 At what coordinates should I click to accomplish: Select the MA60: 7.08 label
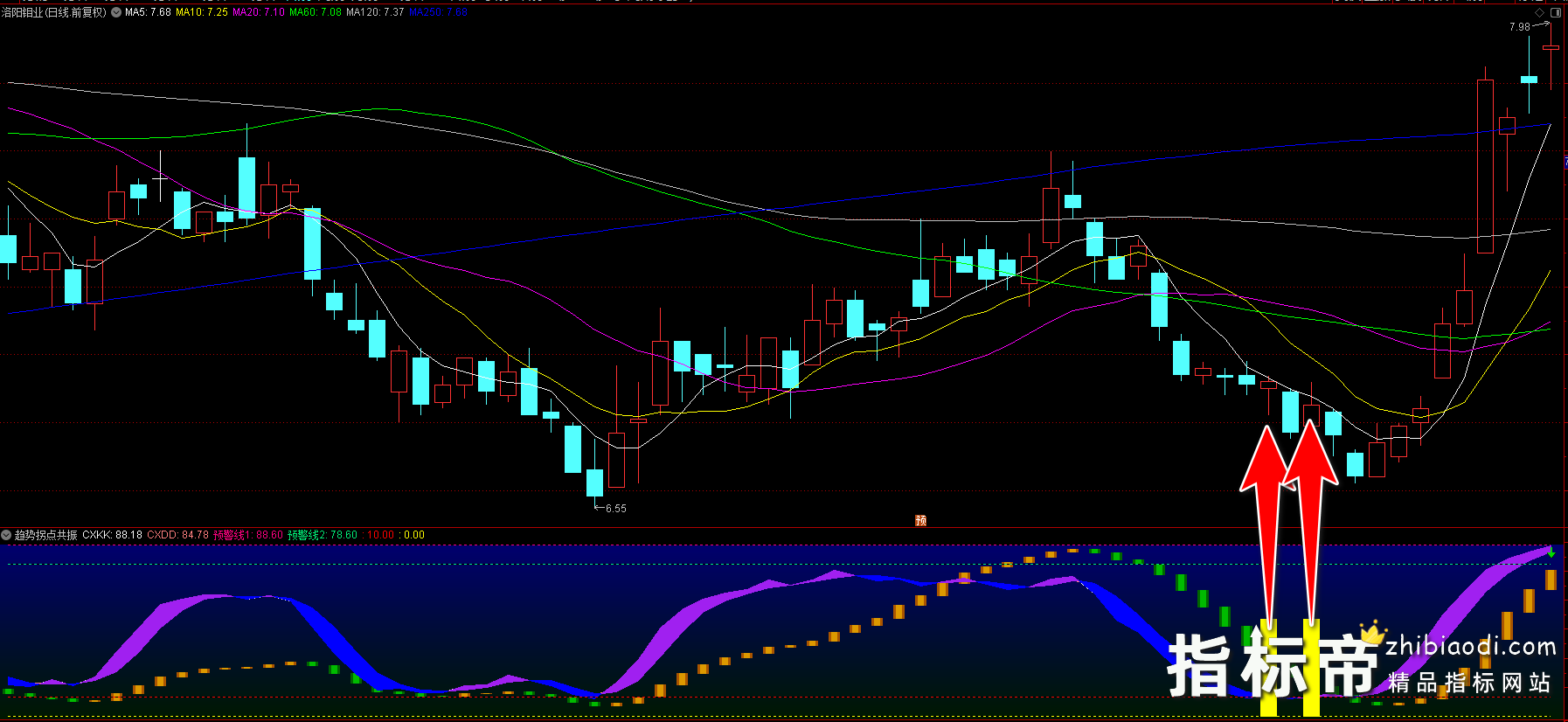click(316, 12)
